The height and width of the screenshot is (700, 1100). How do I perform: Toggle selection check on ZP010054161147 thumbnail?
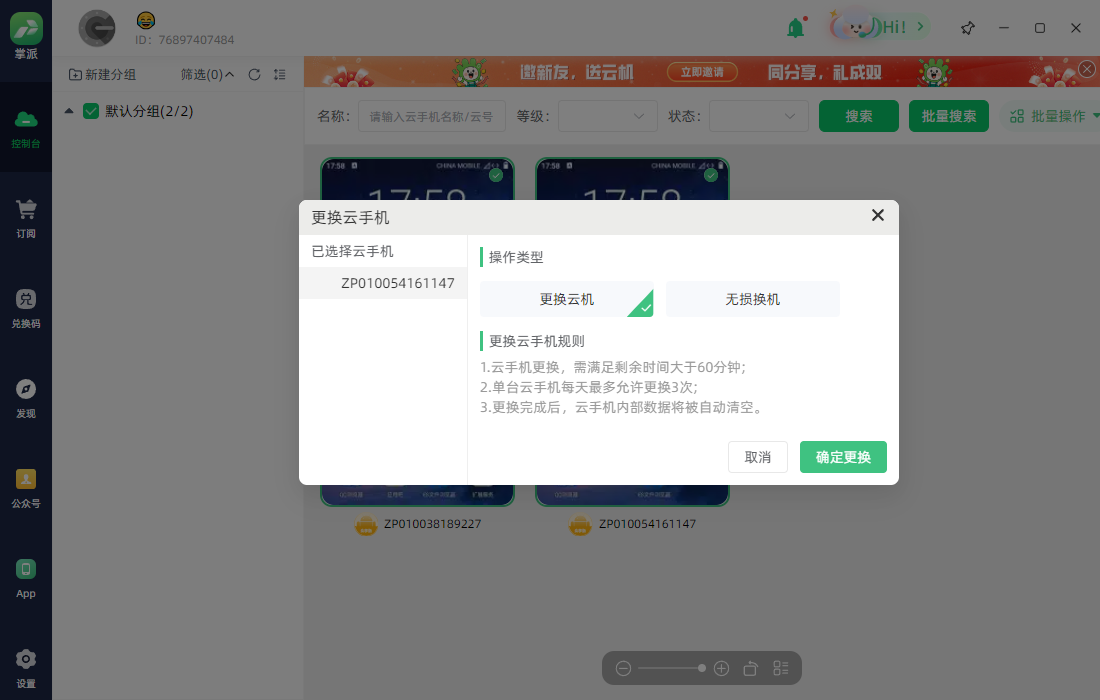click(x=711, y=175)
